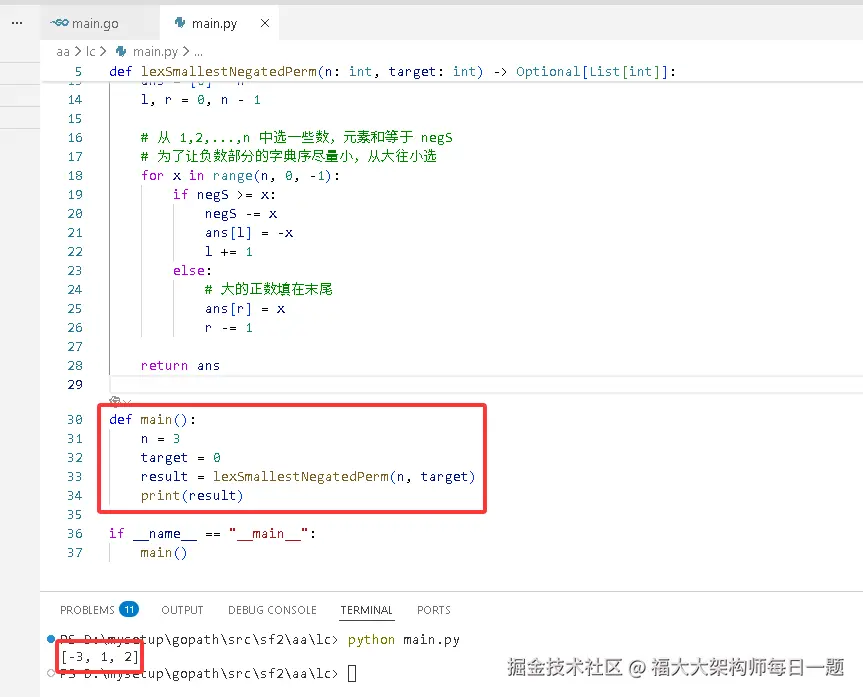Close the main.py tab
863x697 pixels.
(265, 23)
